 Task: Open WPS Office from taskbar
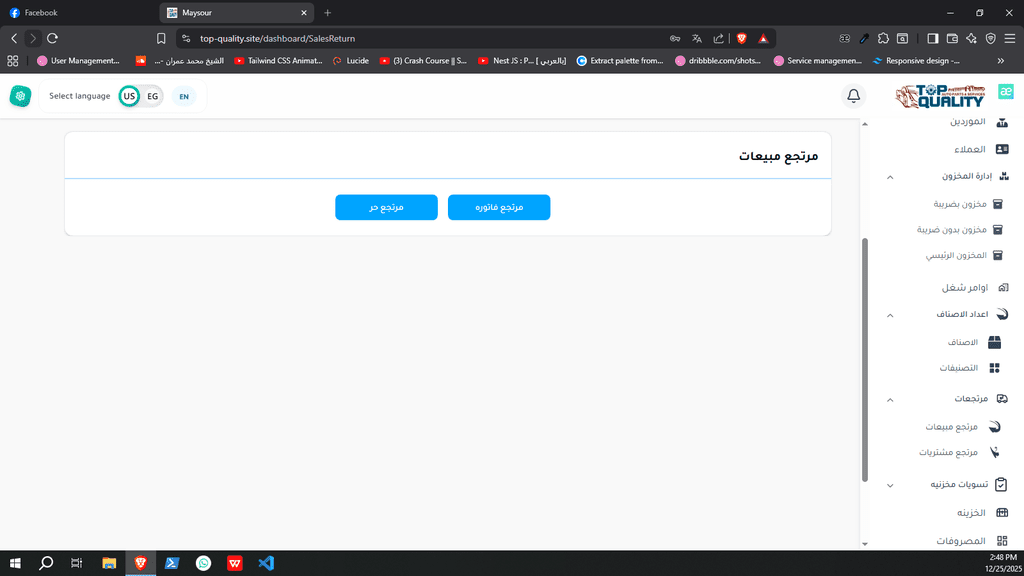pyautogui.click(x=234, y=563)
